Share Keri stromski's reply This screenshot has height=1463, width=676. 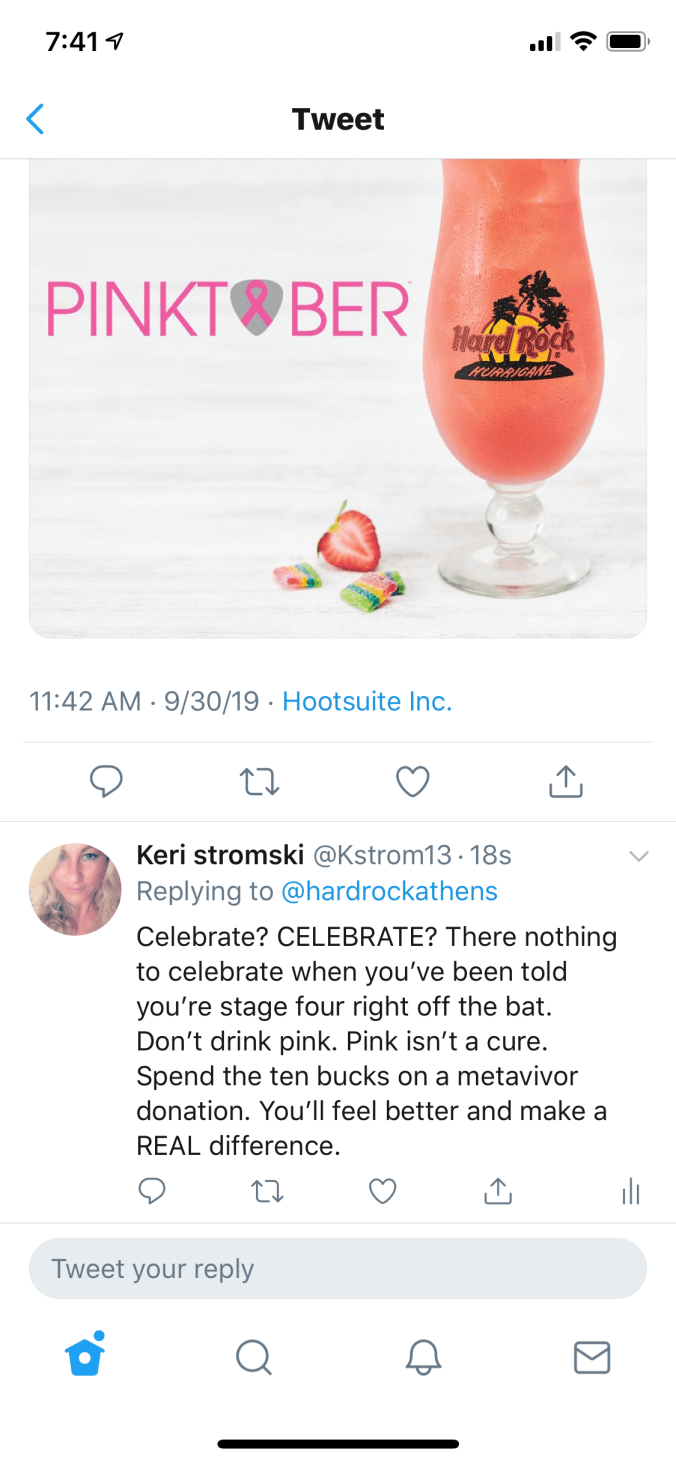click(498, 1190)
